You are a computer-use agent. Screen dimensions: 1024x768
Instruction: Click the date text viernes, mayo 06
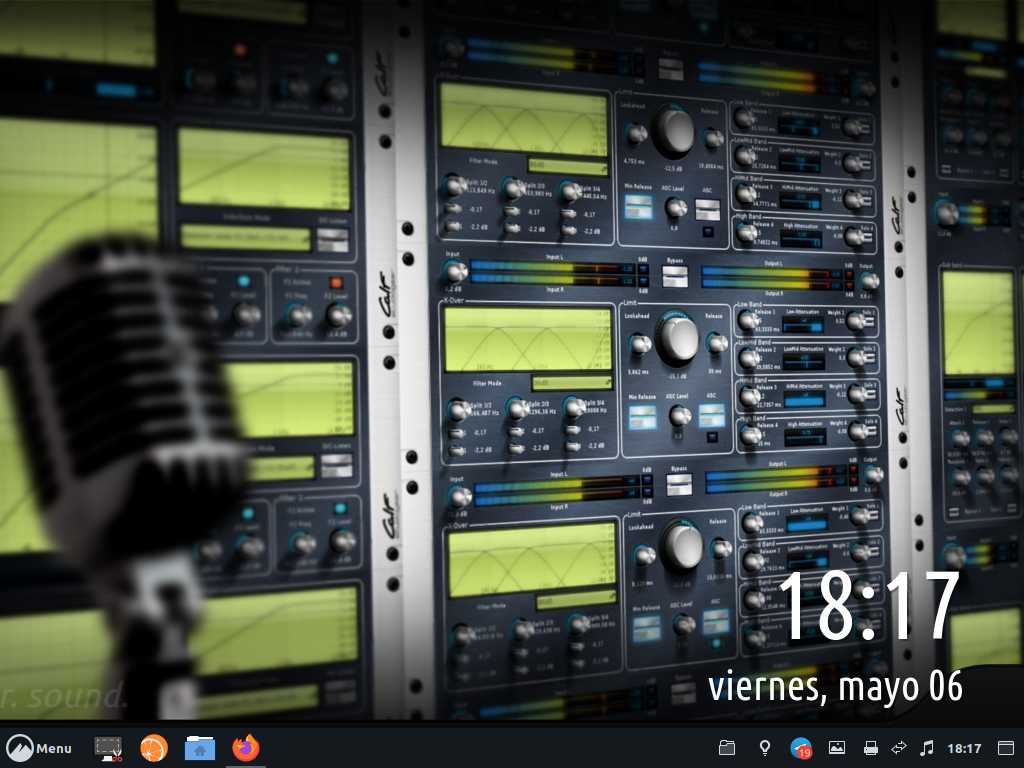point(835,687)
